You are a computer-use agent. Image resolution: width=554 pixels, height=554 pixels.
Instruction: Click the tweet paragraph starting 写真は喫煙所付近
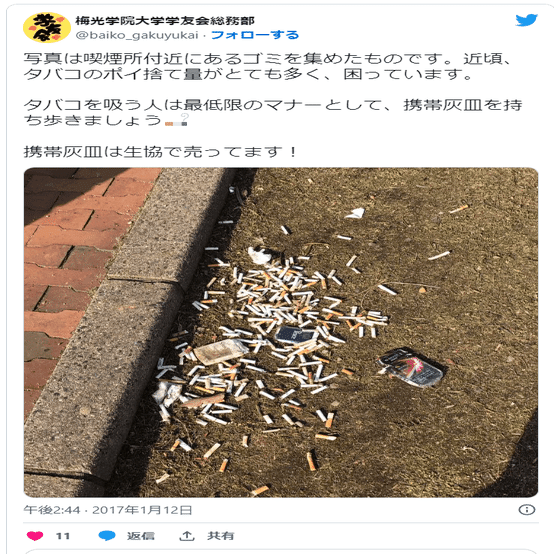click(x=269, y=66)
